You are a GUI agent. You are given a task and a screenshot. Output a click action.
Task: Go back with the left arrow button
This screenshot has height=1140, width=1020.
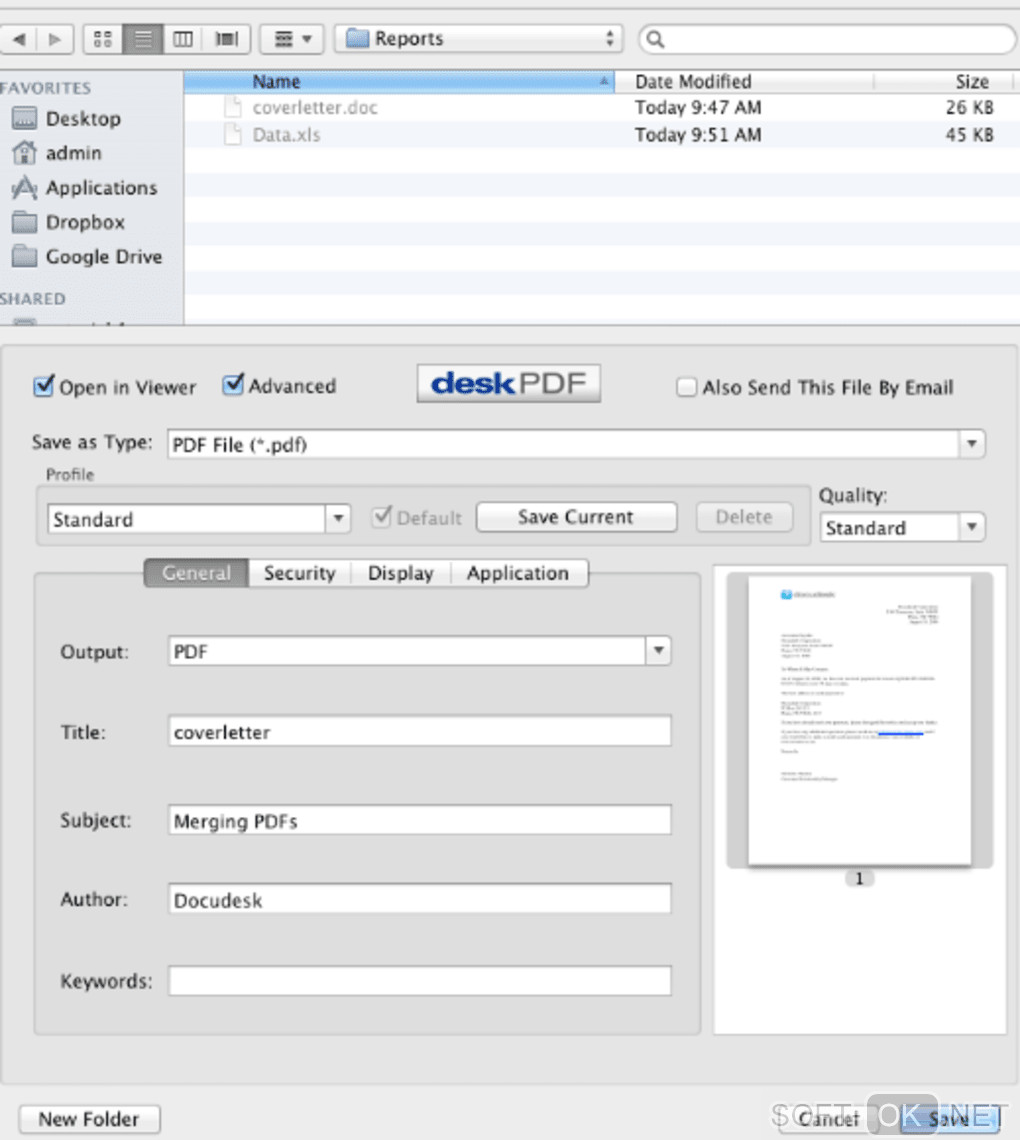point(18,39)
